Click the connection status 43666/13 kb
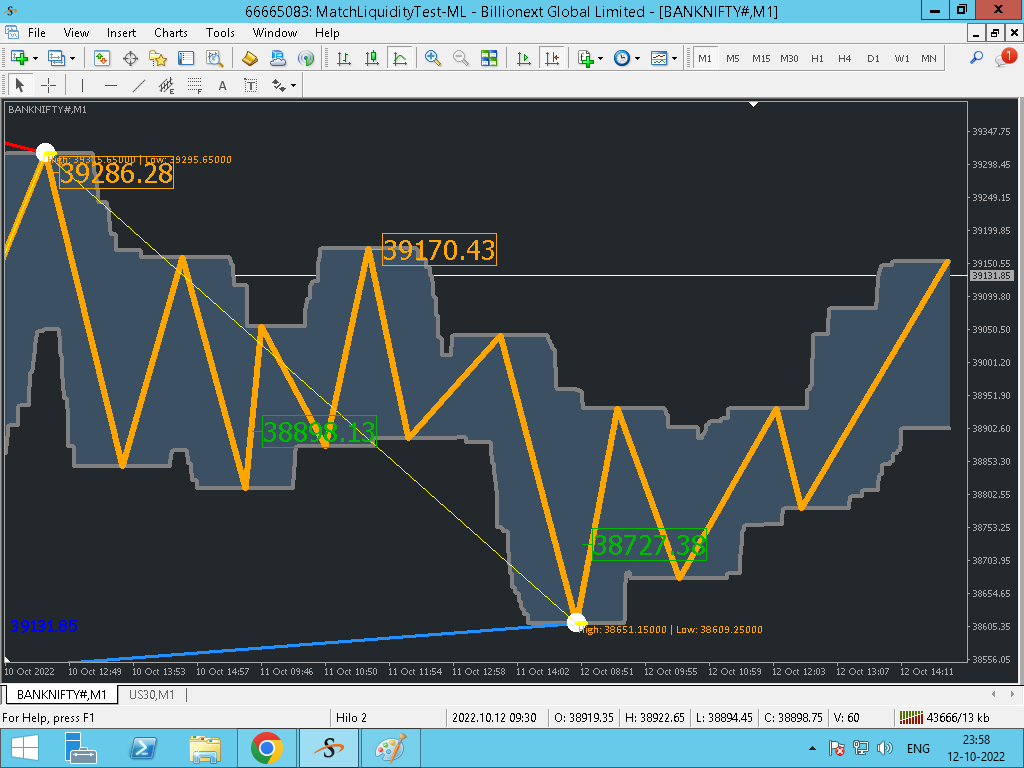The image size is (1024, 768). 945,718
